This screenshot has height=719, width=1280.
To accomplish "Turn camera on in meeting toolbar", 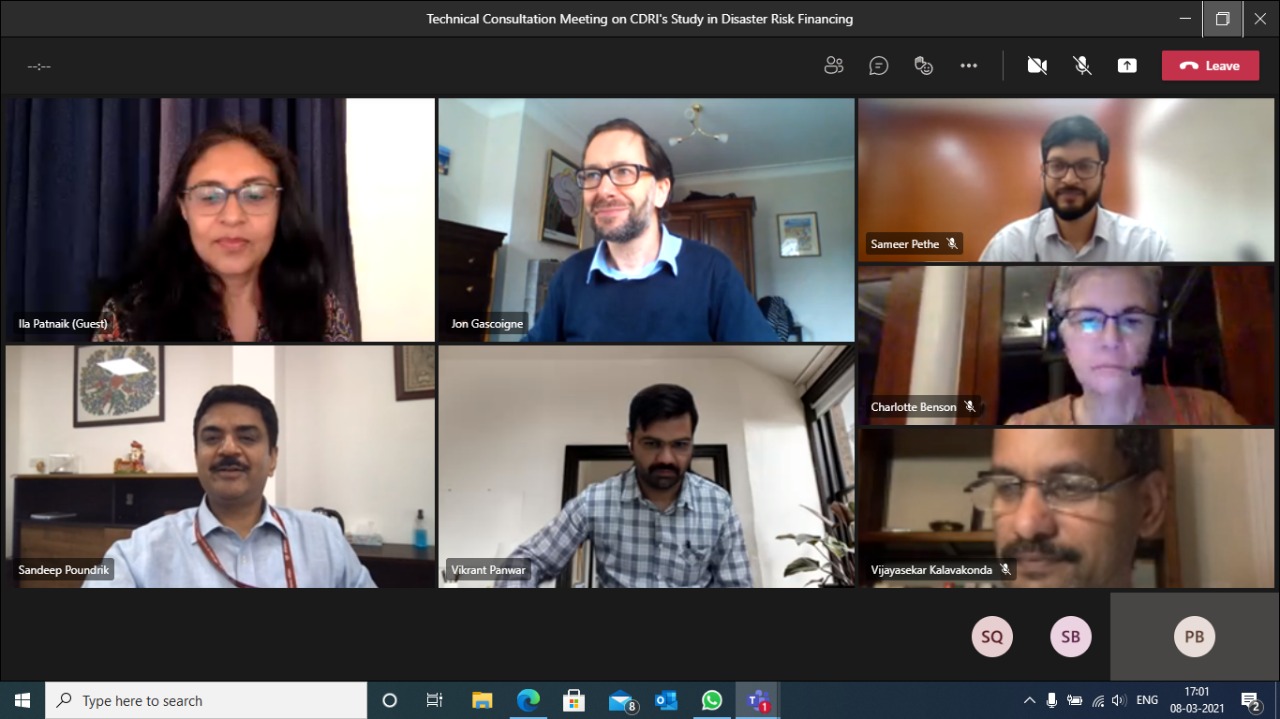I will click(x=1037, y=66).
